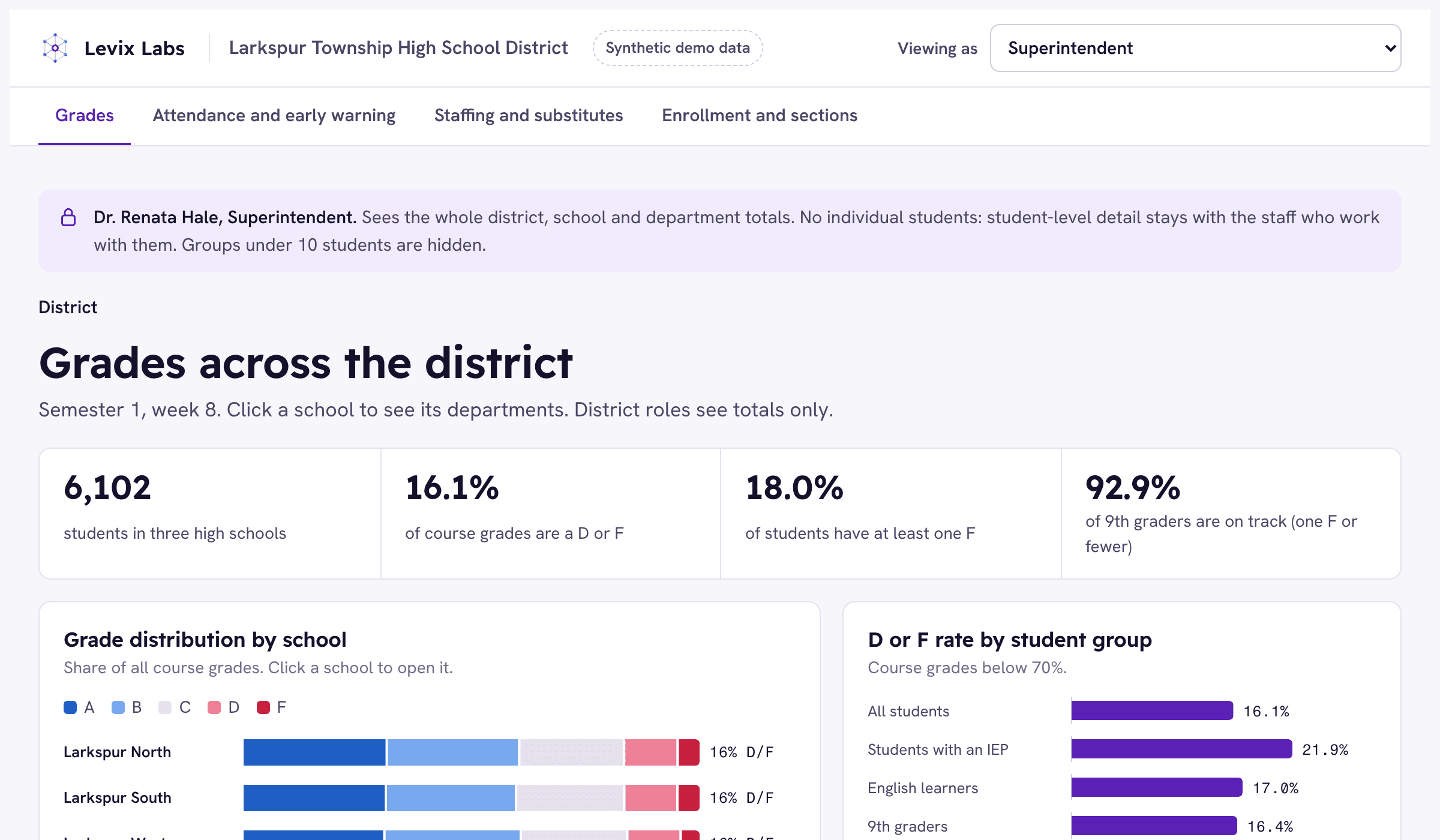Image resolution: width=1440 pixels, height=840 pixels.
Task: Open the Larkspur South school row
Action: click(419, 798)
